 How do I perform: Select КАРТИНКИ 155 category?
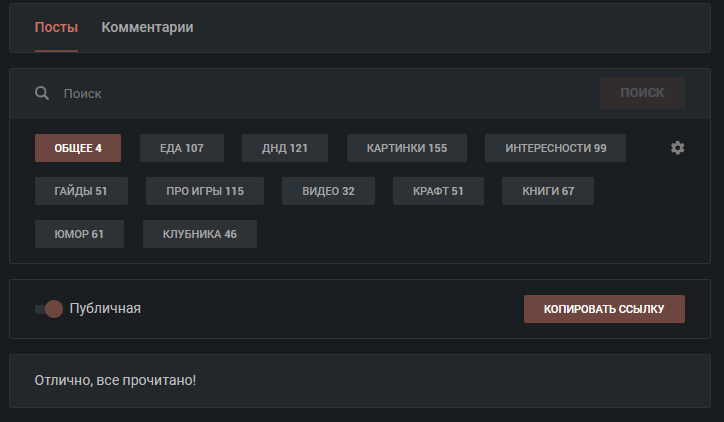pyautogui.click(x=407, y=148)
